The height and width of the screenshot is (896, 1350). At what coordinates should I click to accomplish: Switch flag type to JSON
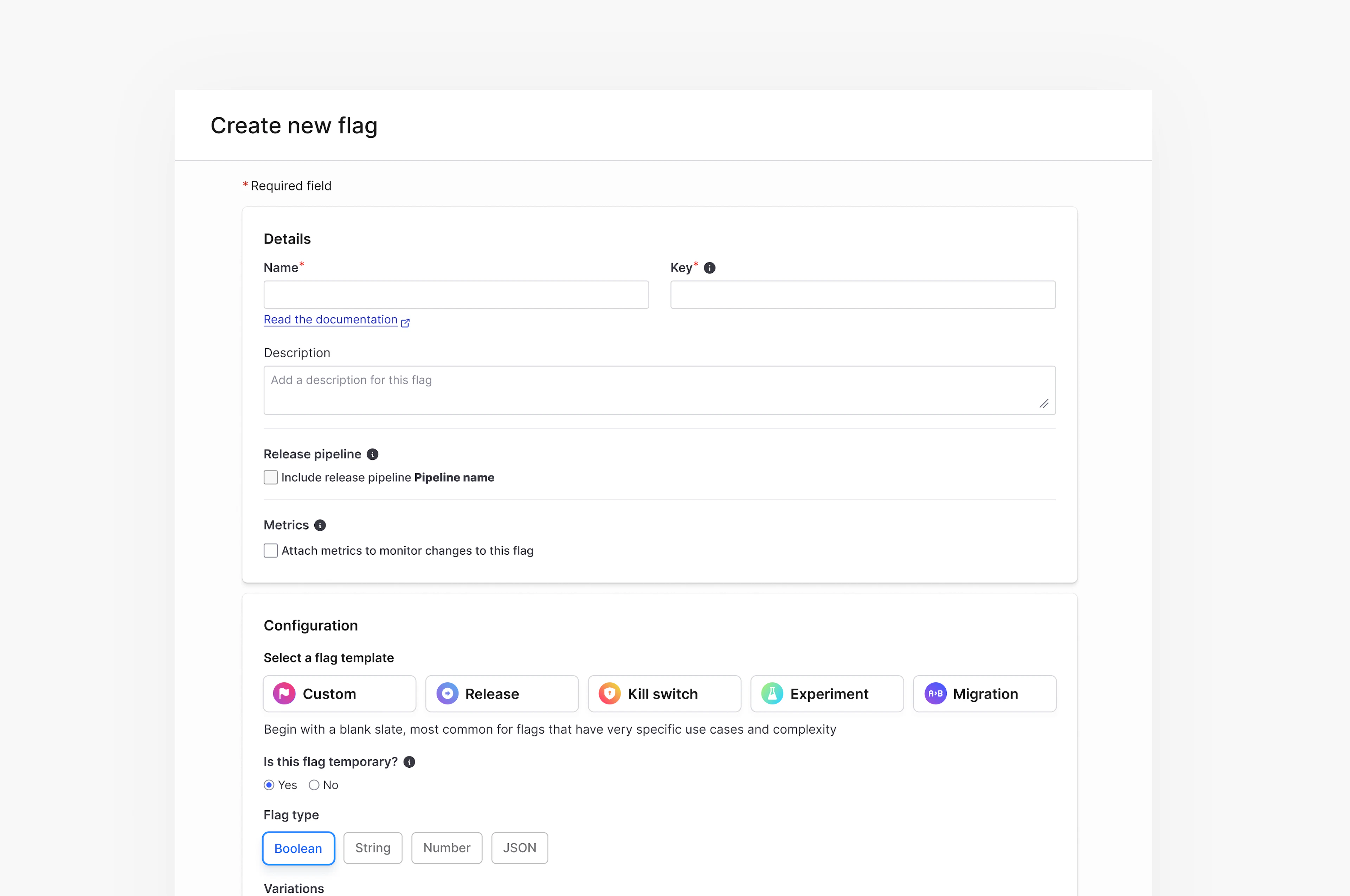point(519,848)
